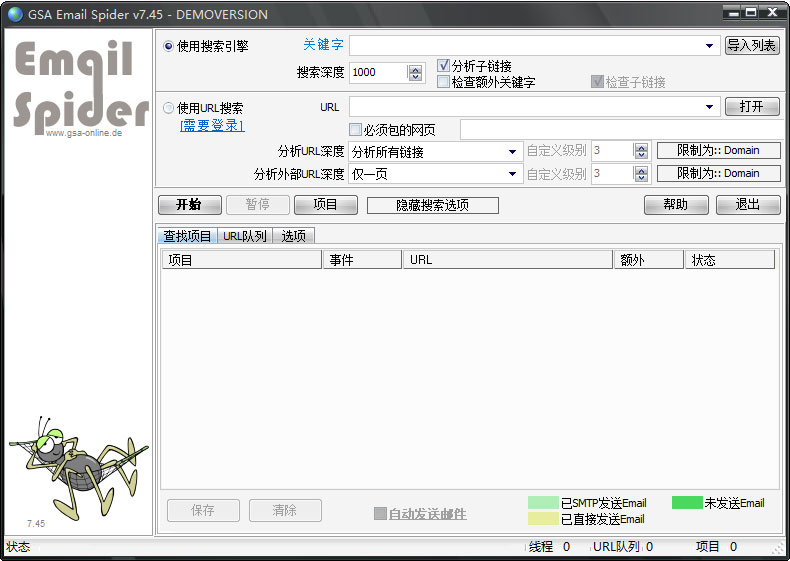
Task: Expand the 关键字 dropdown list
Action: (x=709, y=46)
